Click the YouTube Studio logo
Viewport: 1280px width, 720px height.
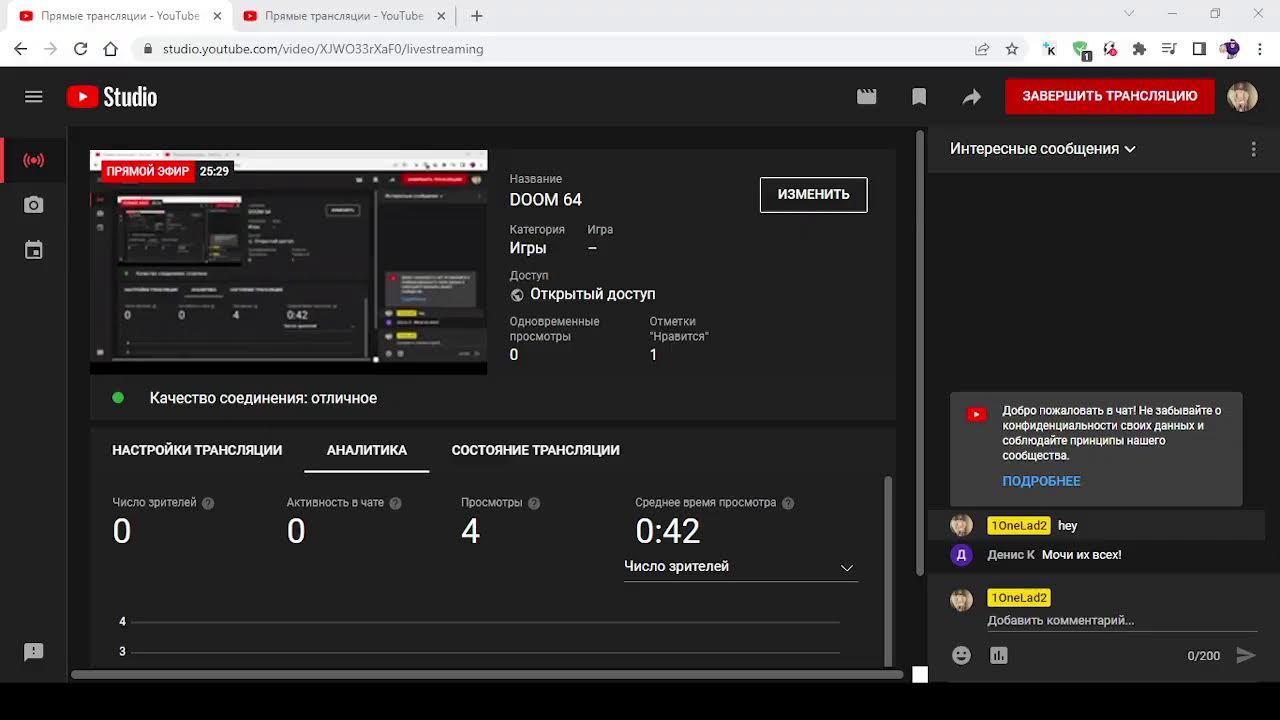pos(112,97)
